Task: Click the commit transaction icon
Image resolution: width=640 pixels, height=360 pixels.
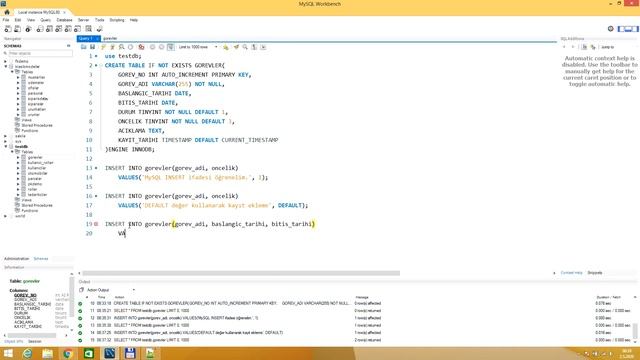Action: coord(152,47)
